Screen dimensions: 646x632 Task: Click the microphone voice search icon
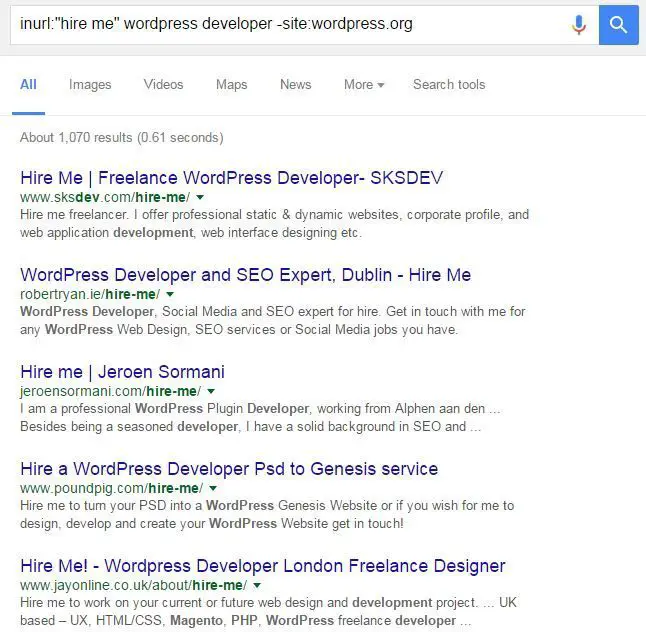(x=578, y=25)
